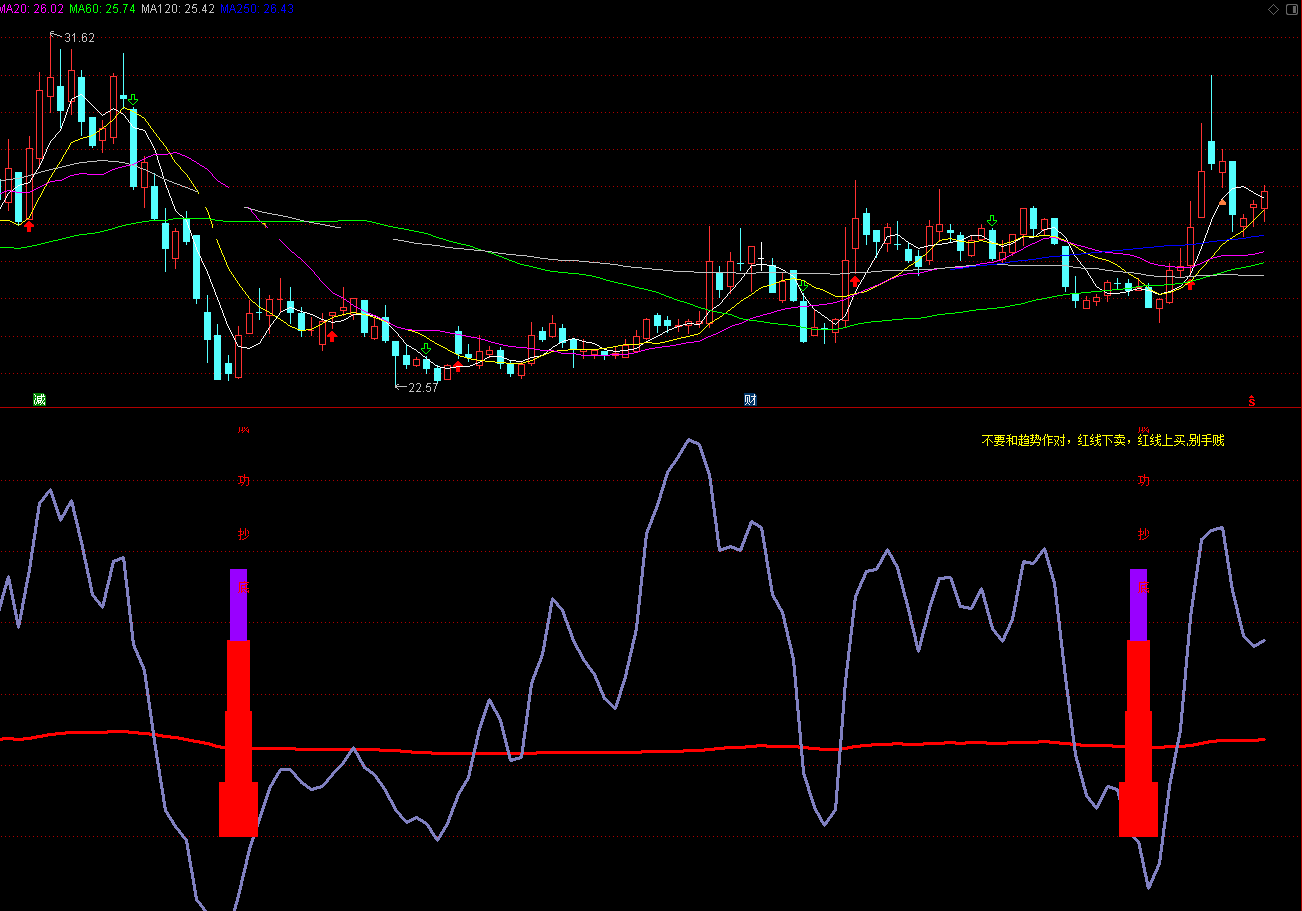The image size is (1302, 911).
Task: Select the candle at the 31.62 peak
Action: (x=50, y=85)
